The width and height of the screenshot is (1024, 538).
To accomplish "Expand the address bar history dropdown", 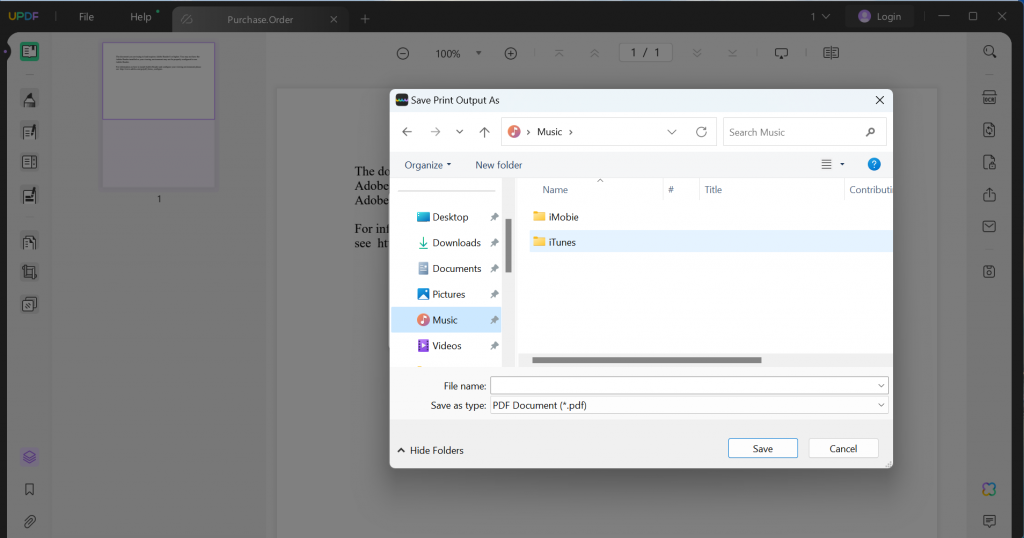I will pos(671,132).
